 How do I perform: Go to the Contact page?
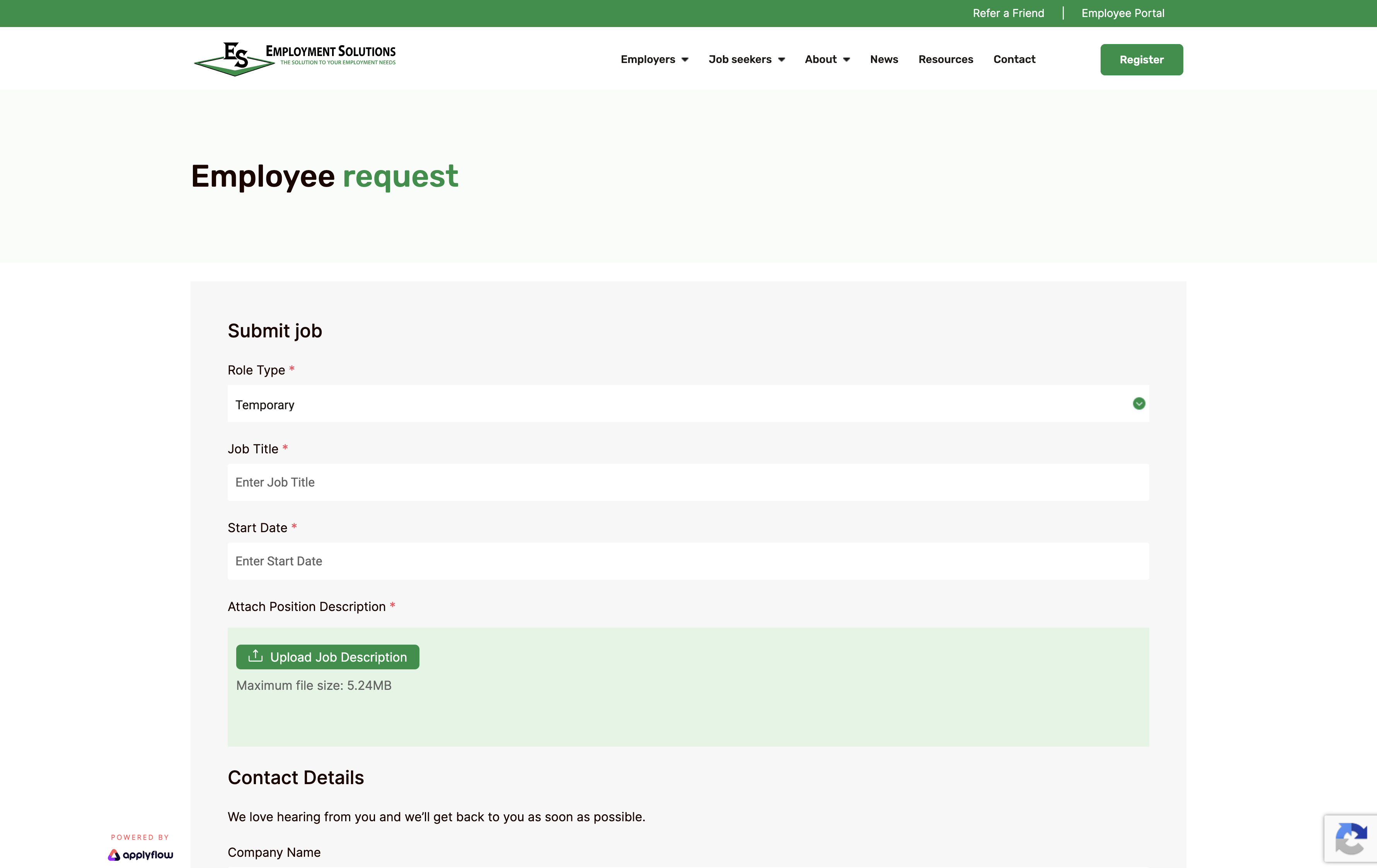click(1014, 60)
